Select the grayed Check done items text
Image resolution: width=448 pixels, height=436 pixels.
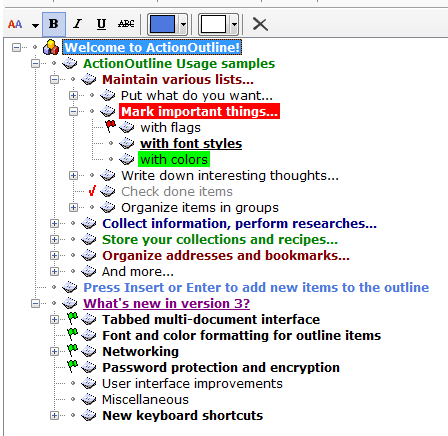[x=177, y=191]
